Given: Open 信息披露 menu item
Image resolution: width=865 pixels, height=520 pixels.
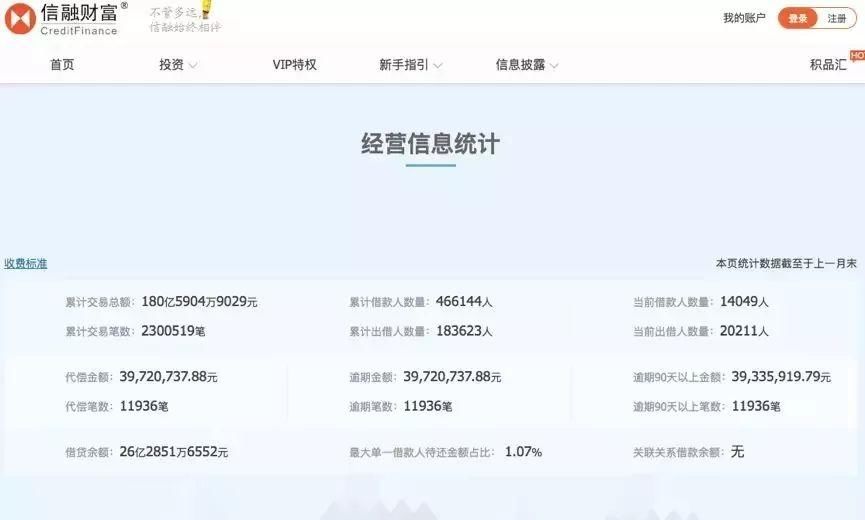Looking at the screenshot, I should pyautogui.click(x=520, y=65).
